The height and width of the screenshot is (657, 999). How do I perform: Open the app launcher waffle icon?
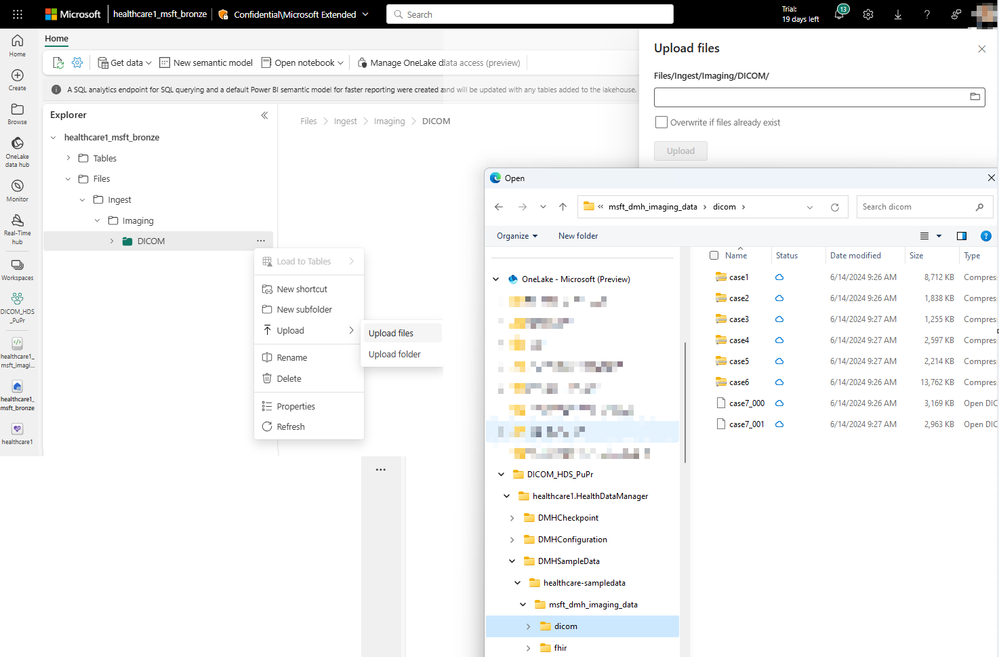click(17, 14)
